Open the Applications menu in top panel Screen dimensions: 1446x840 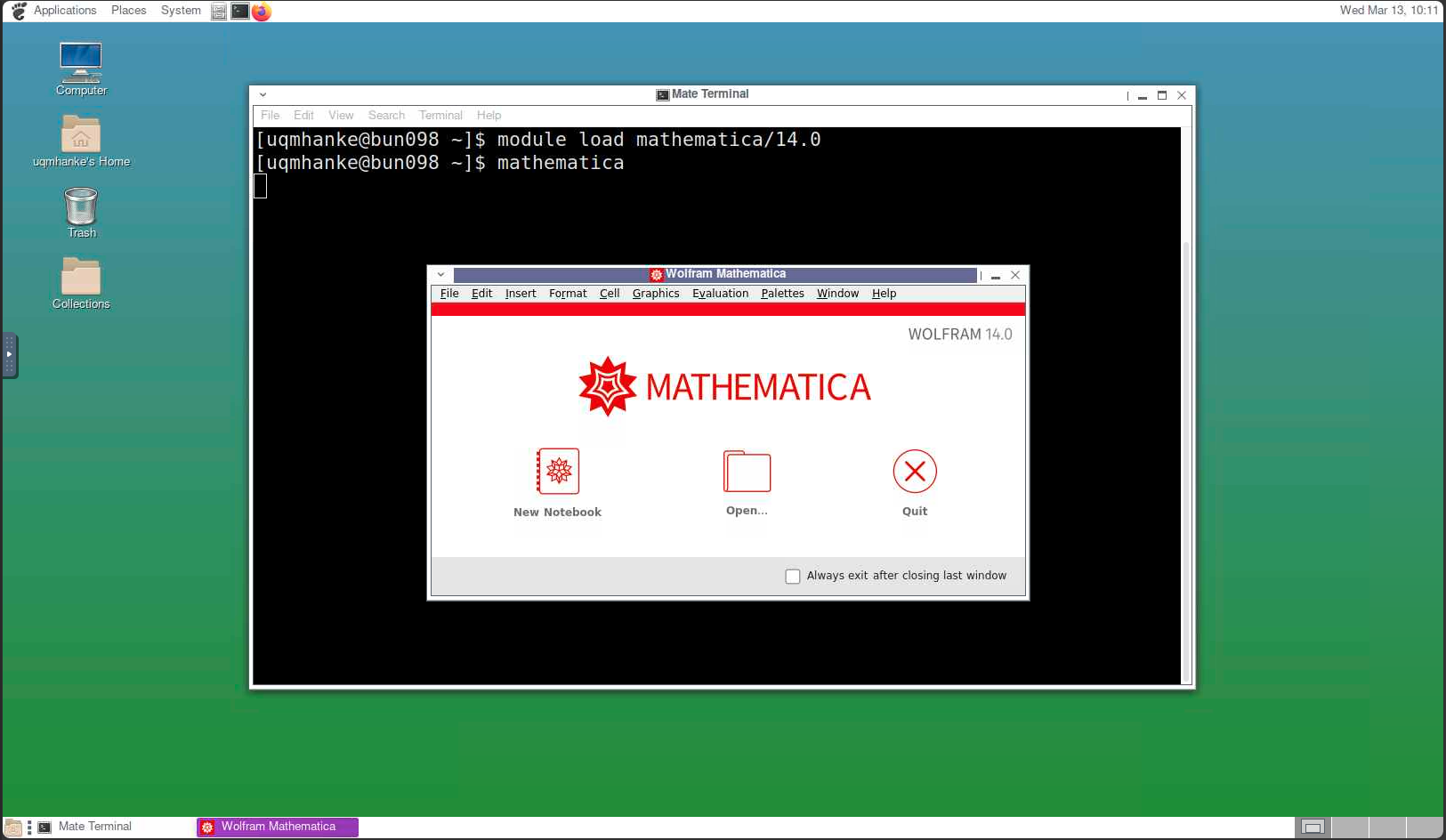[64, 11]
